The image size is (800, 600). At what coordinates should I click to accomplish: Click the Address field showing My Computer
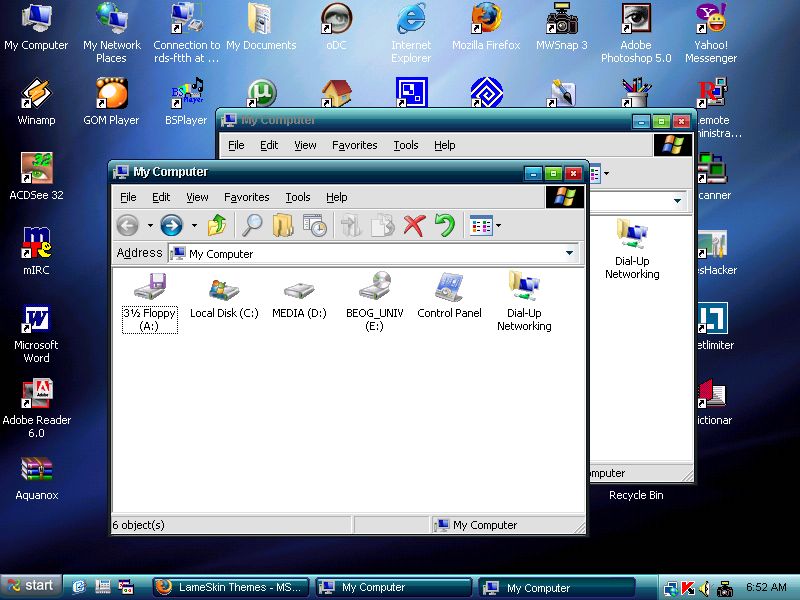tap(373, 254)
